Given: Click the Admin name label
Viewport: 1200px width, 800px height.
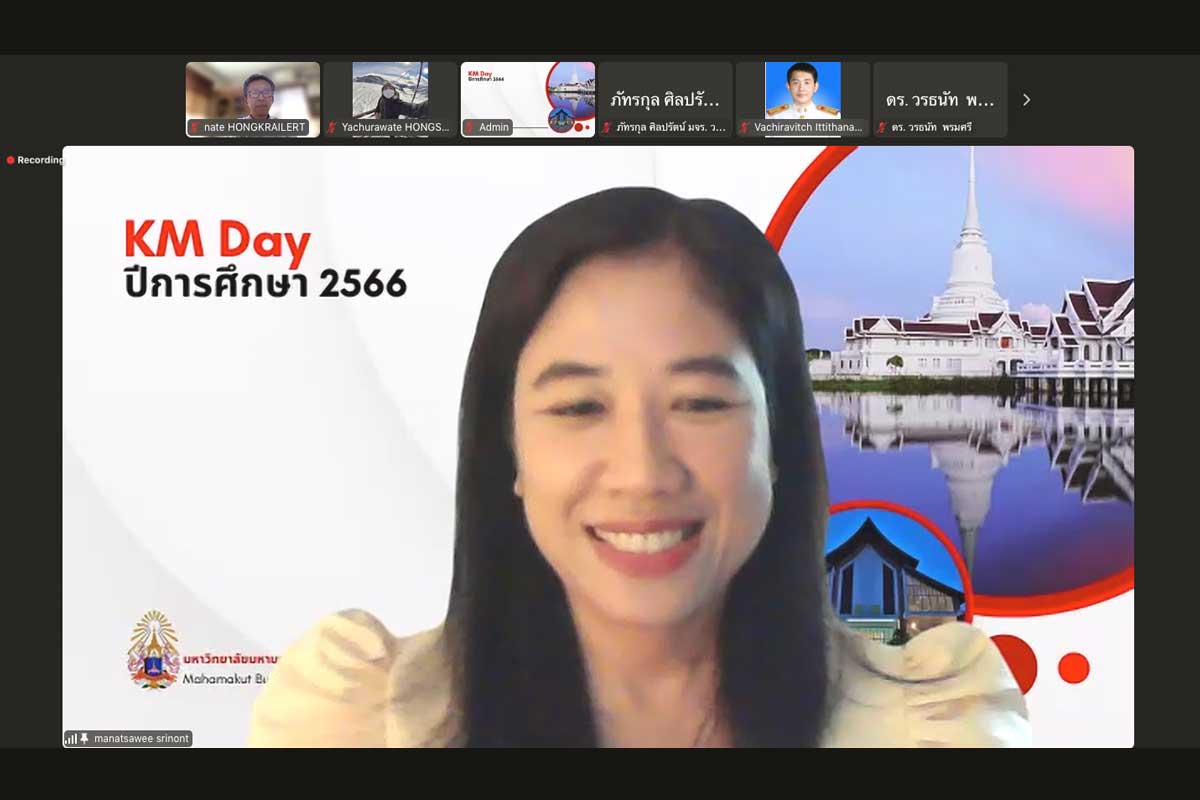Looking at the screenshot, I should pyautogui.click(x=494, y=128).
